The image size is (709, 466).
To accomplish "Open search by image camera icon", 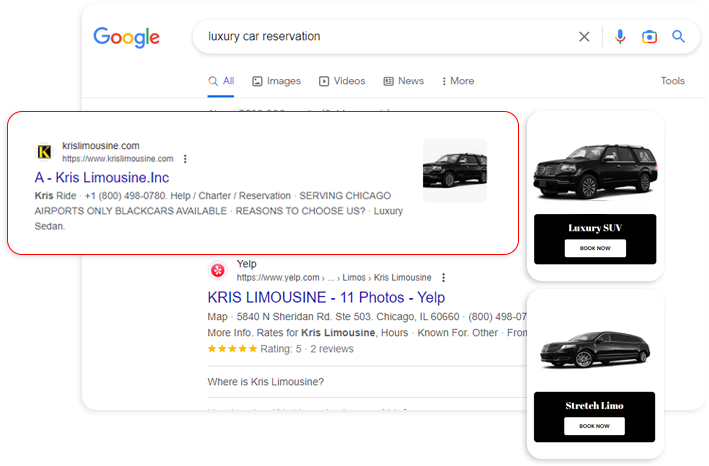I will click(649, 37).
